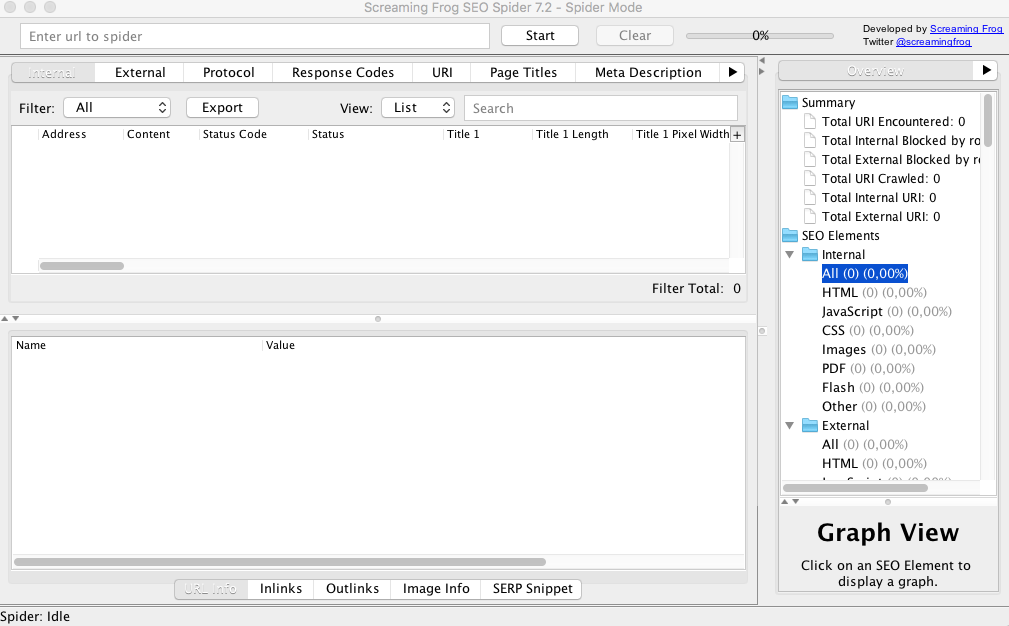Switch to the Protocol tab

228,73
